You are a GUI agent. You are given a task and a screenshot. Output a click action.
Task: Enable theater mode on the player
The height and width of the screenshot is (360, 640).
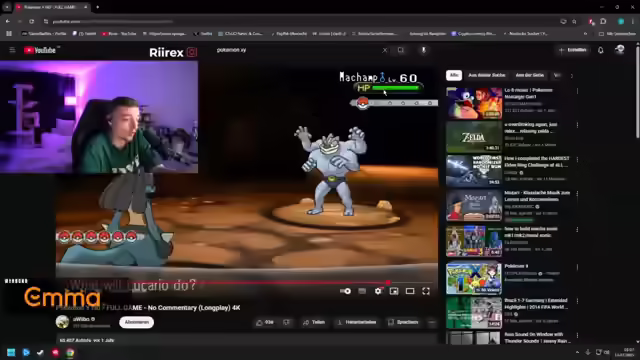[x=410, y=291]
